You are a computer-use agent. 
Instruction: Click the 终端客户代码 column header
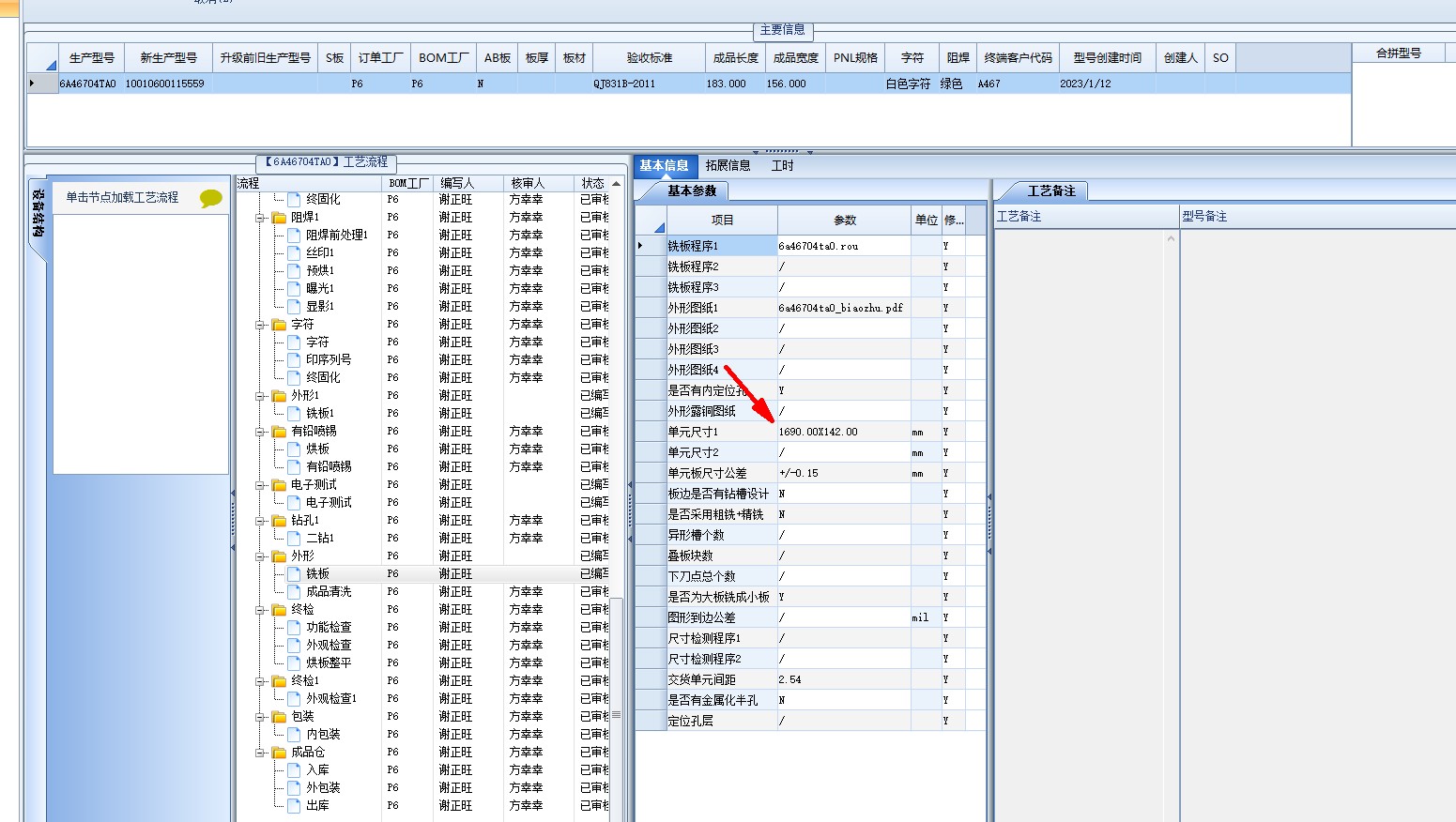1019,57
